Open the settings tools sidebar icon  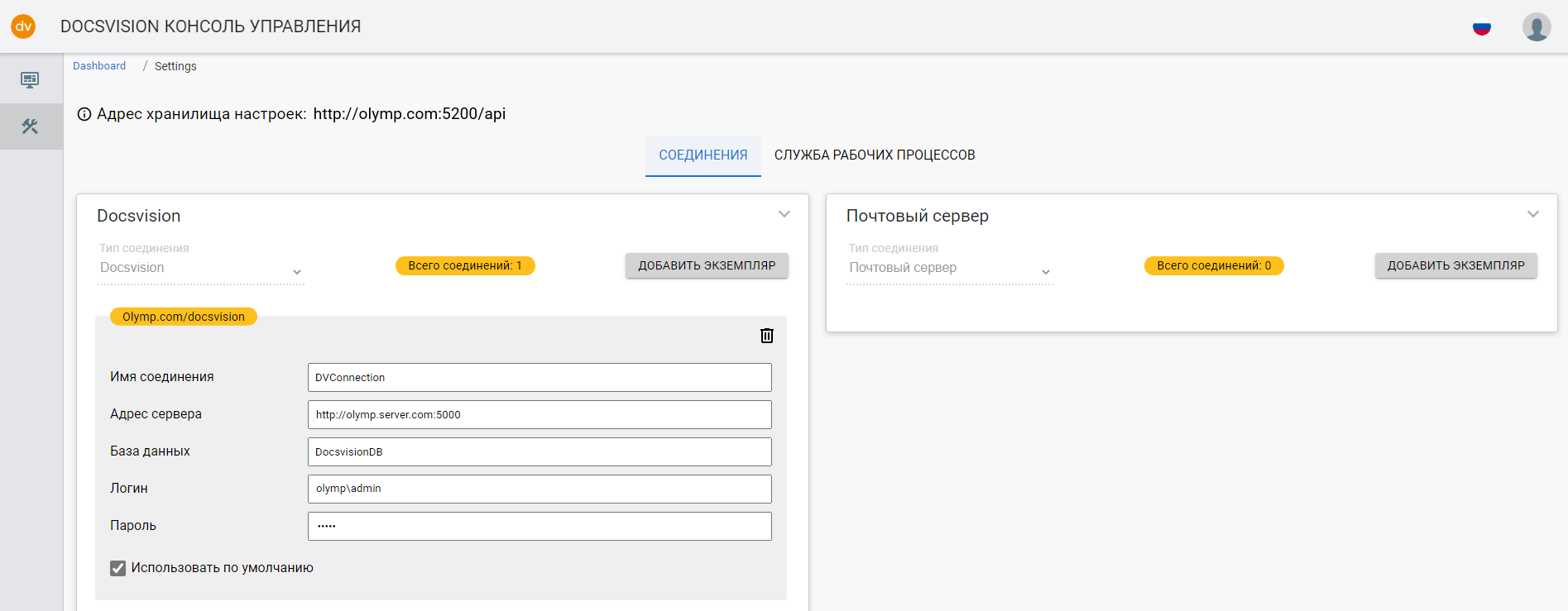pyautogui.click(x=30, y=126)
